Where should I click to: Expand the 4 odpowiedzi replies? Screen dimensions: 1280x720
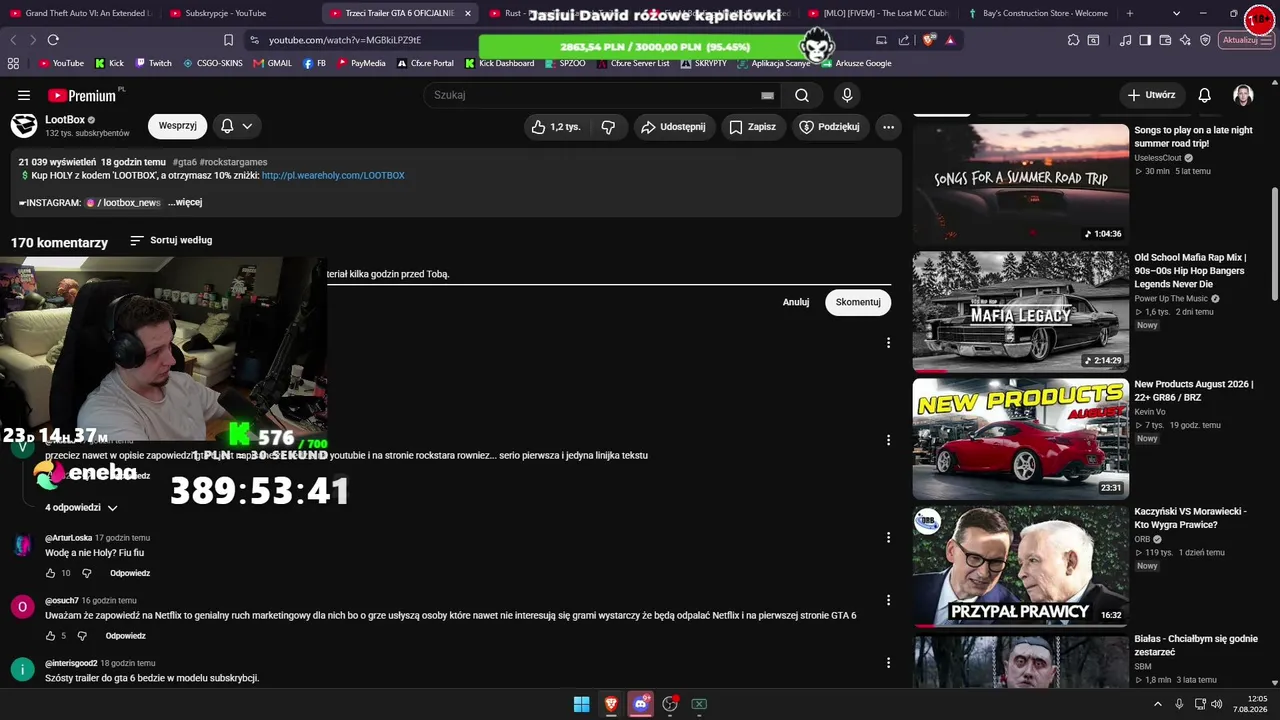point(82,508)
